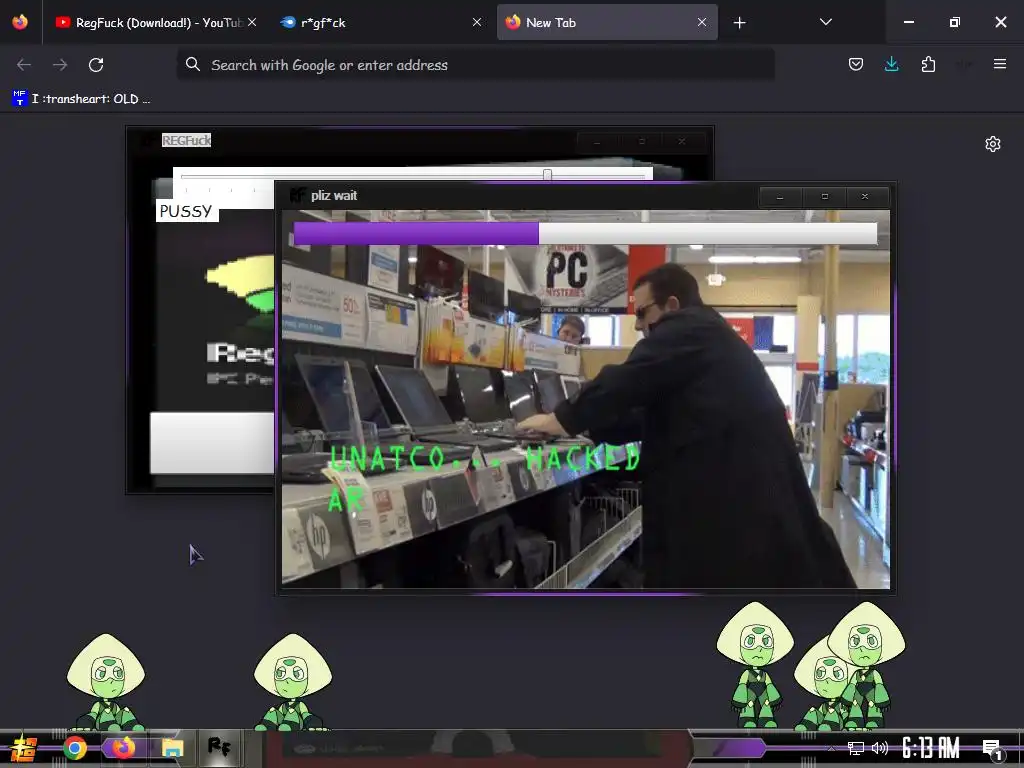Open Save to Pocket icon
Viewport: 1024px width, 768px height.
(x=856, y=64)
